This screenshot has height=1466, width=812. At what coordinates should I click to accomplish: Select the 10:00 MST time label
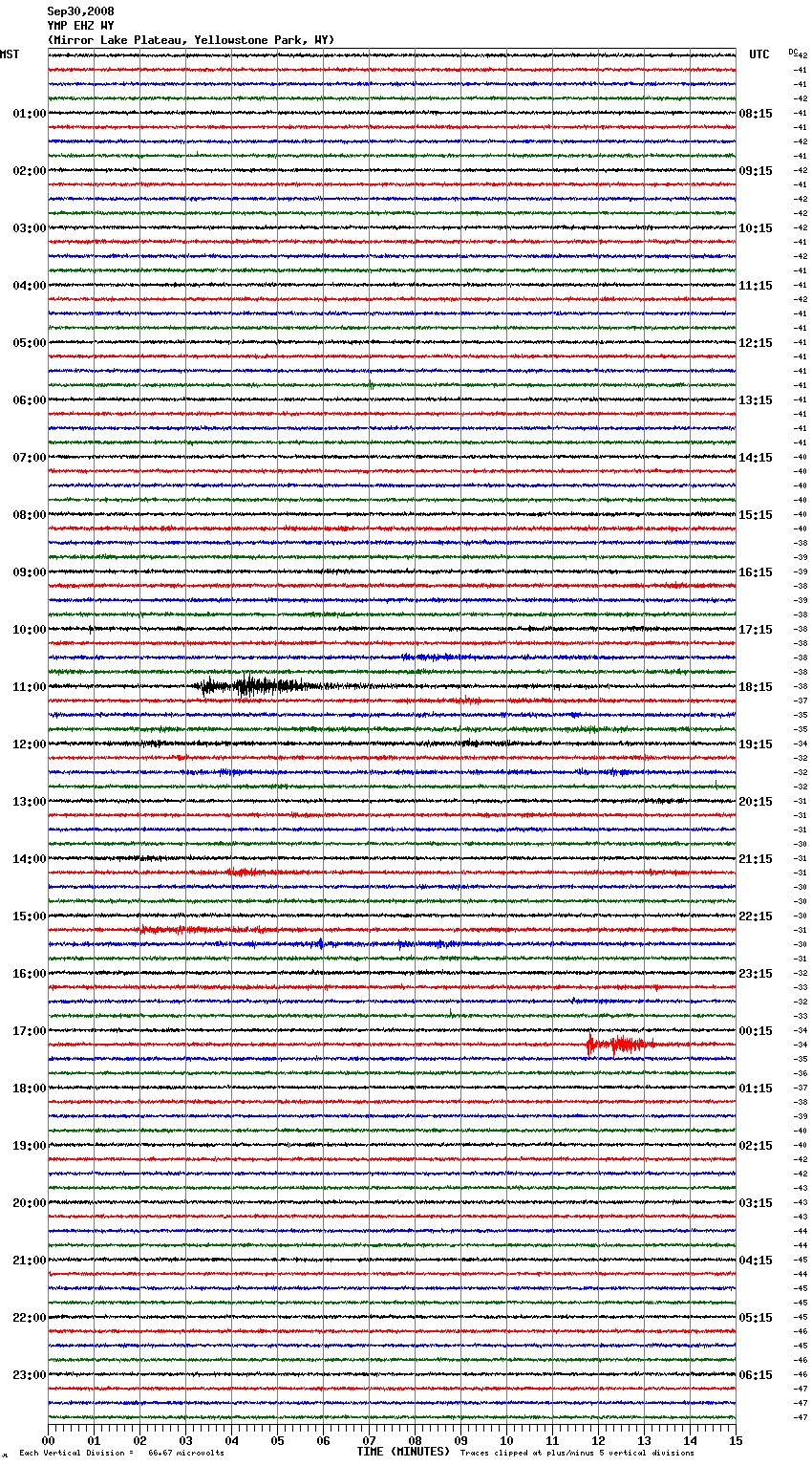(x=30, y=630)
